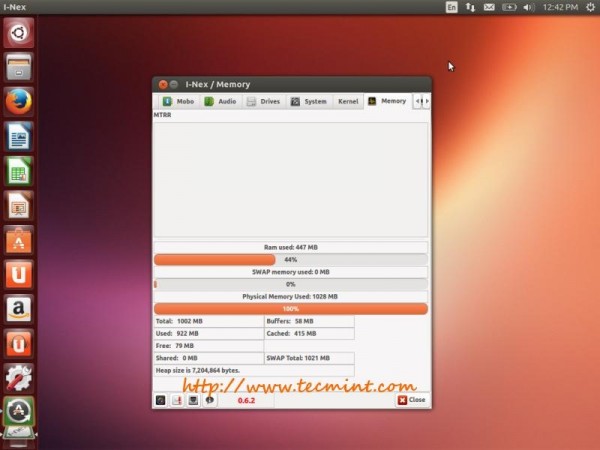
Task: Launch LibreOffice Writer from the dock
Action: (x=19, y=136)
